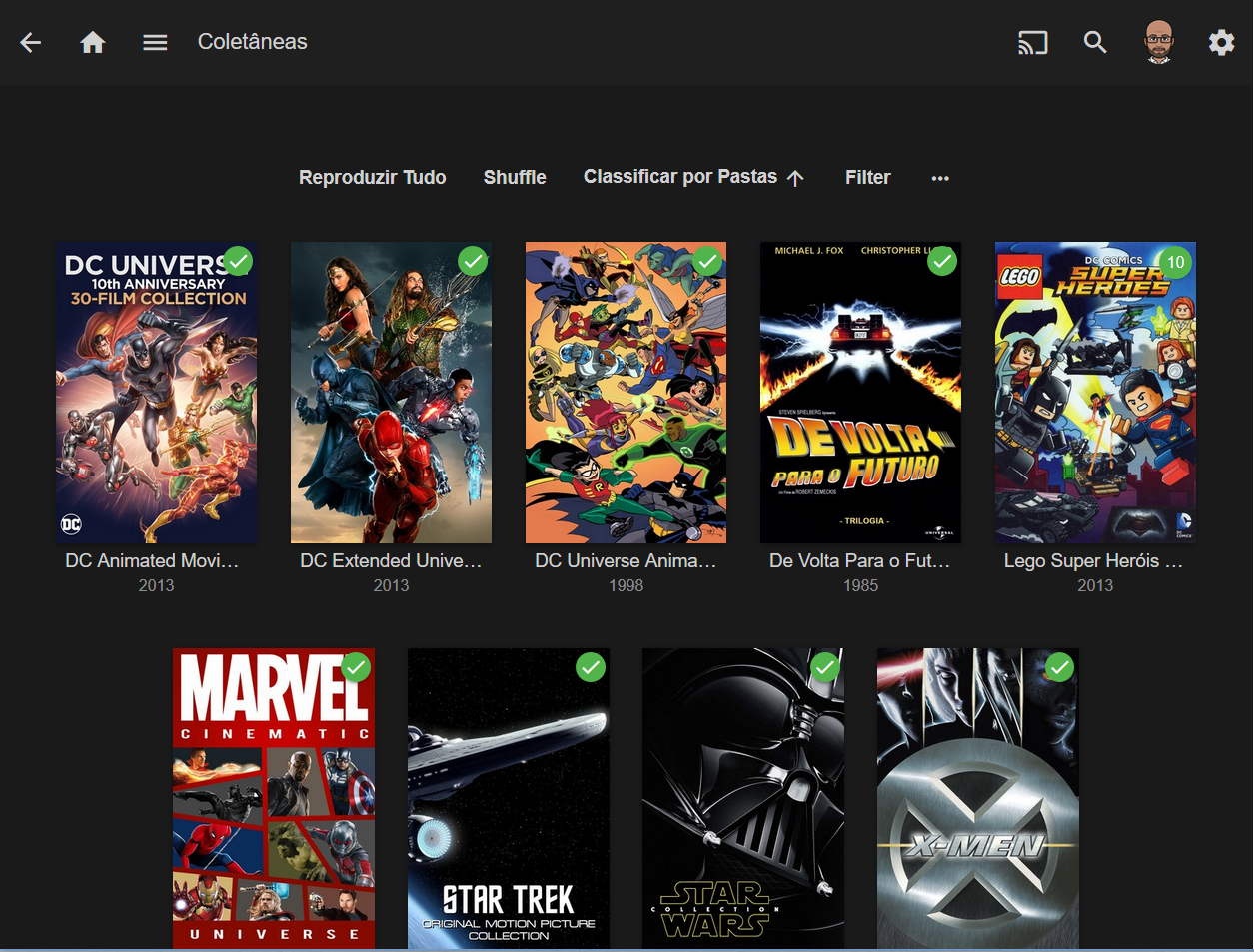
Task: Click Reproduzir Tudo
Action: click(x=373, y=177)
